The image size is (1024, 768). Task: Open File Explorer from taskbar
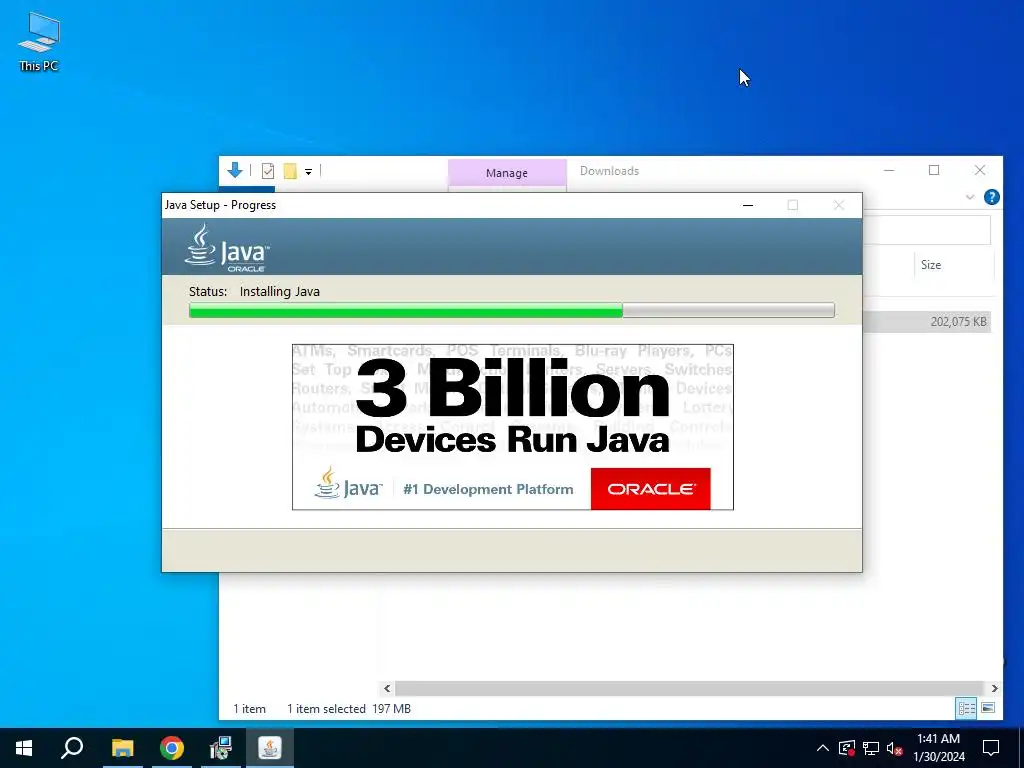click(122, 748)
